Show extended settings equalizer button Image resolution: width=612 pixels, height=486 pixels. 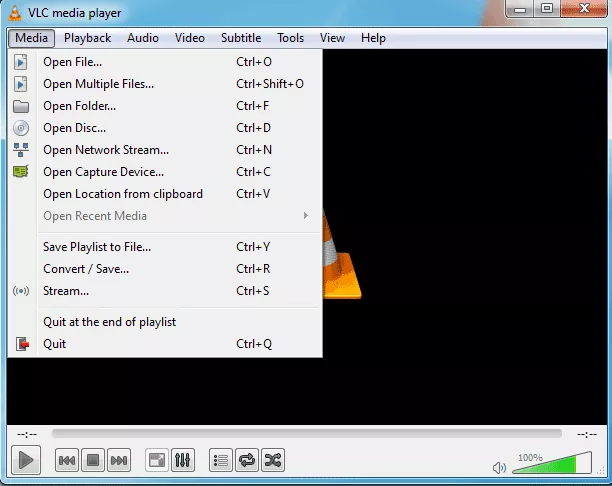click(x=183, y=460)
